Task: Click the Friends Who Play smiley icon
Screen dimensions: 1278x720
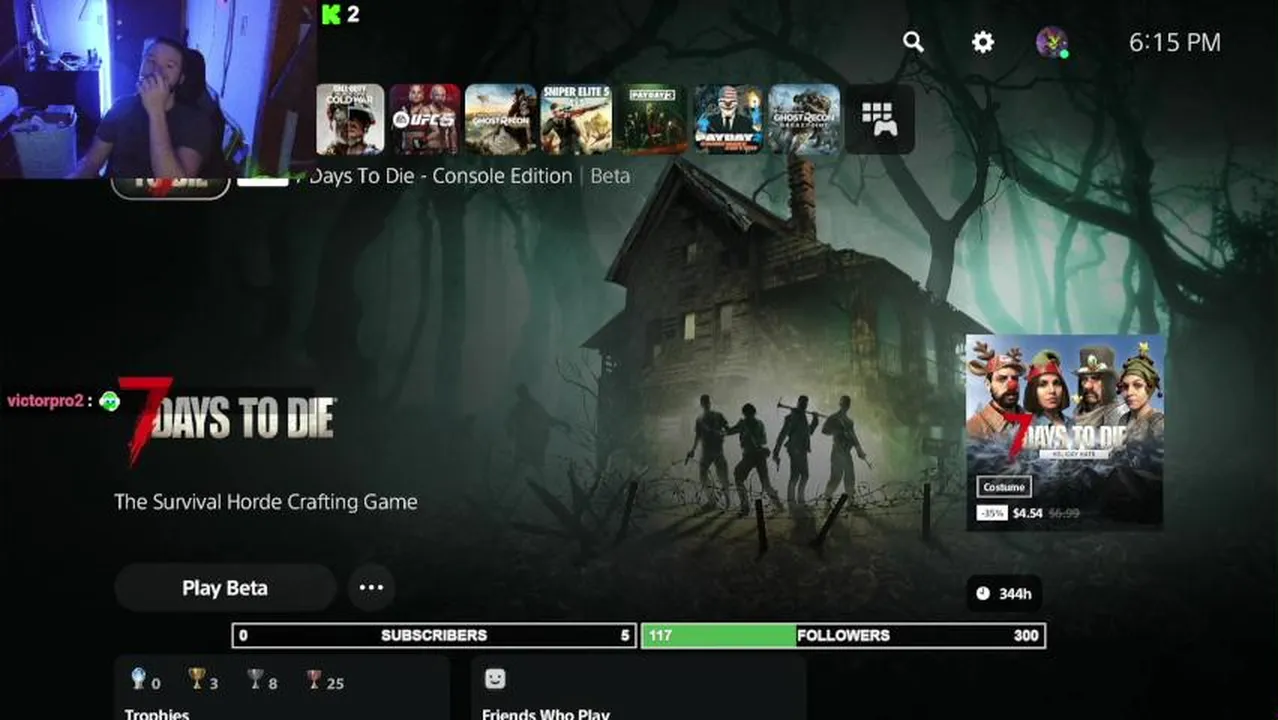Action: click(495, 679)
